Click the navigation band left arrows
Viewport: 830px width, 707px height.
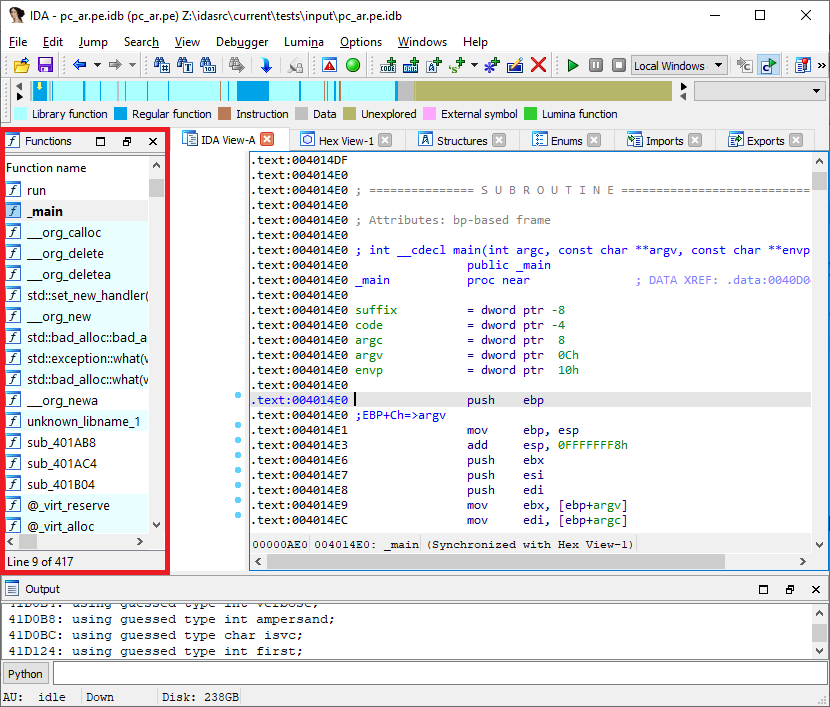pyautogui.click(x=20, y=91)
